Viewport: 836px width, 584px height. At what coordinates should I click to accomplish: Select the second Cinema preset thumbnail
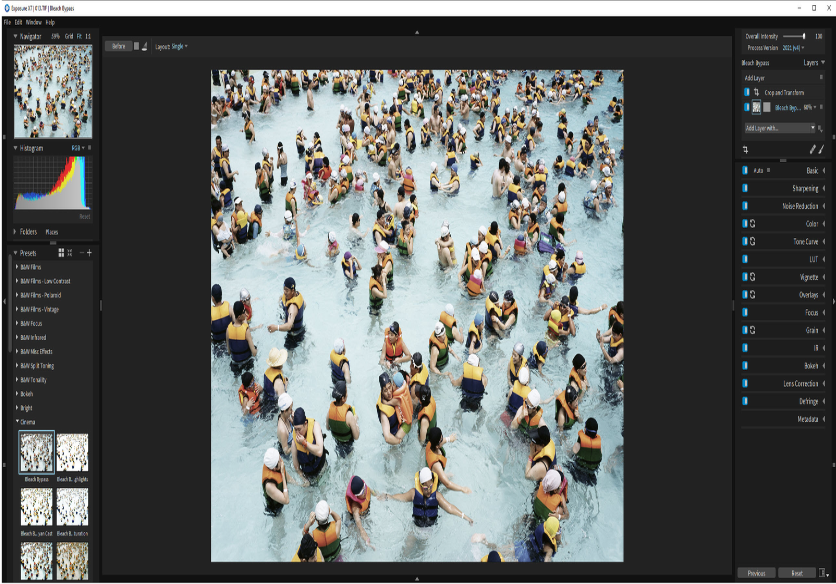(x=73, y=452)
